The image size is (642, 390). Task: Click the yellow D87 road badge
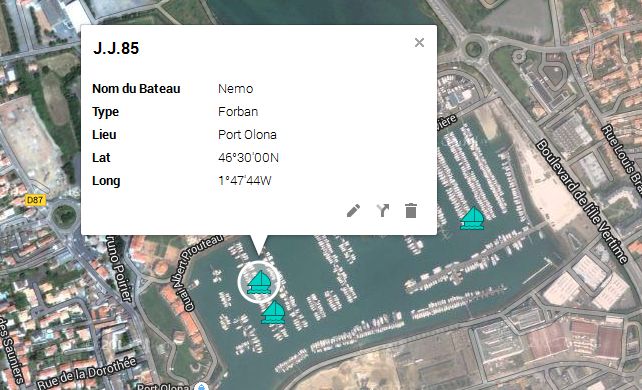[35, 200]
